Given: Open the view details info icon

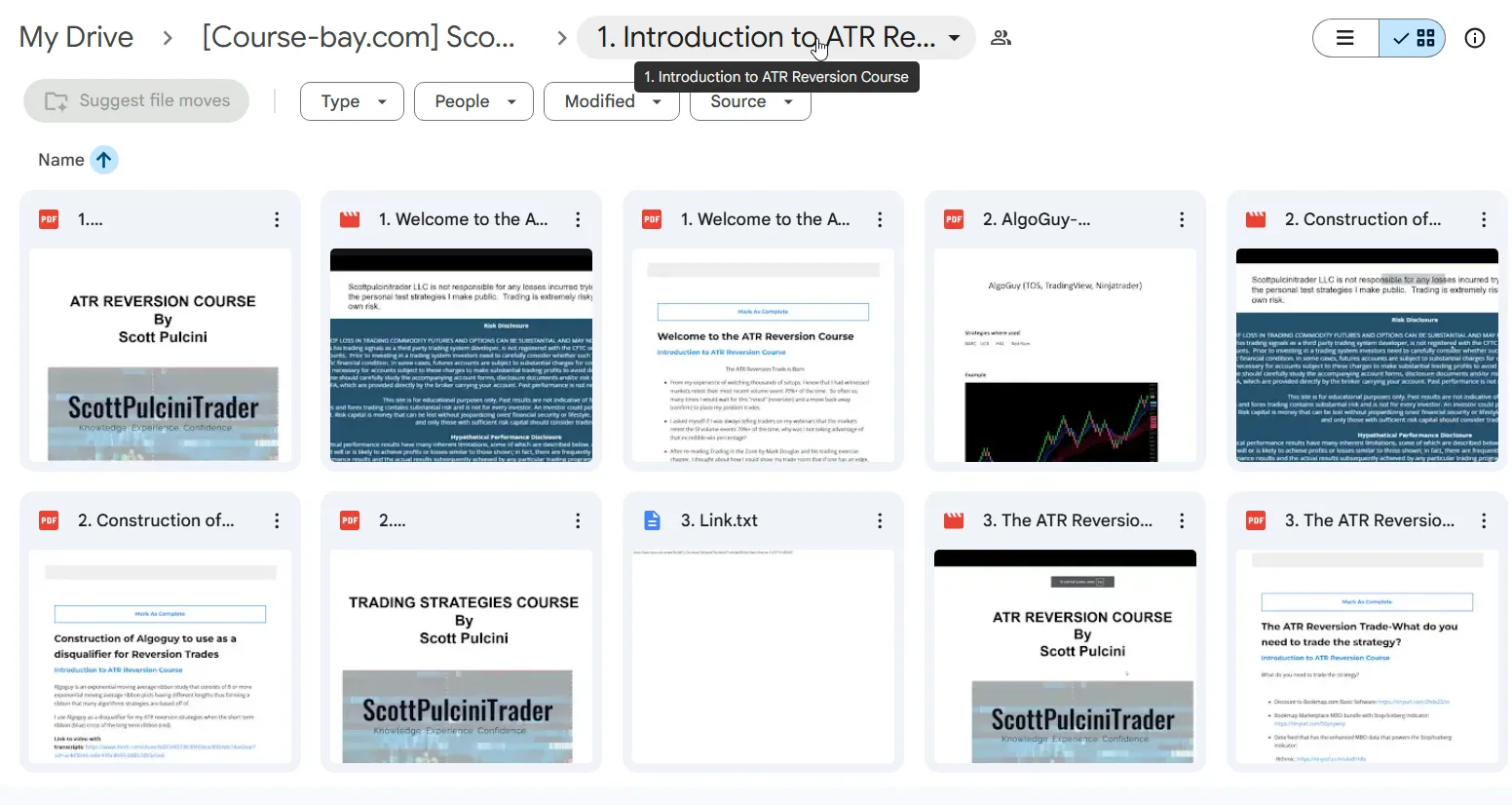Looking at the screenshot, I should pos(1475,38).
